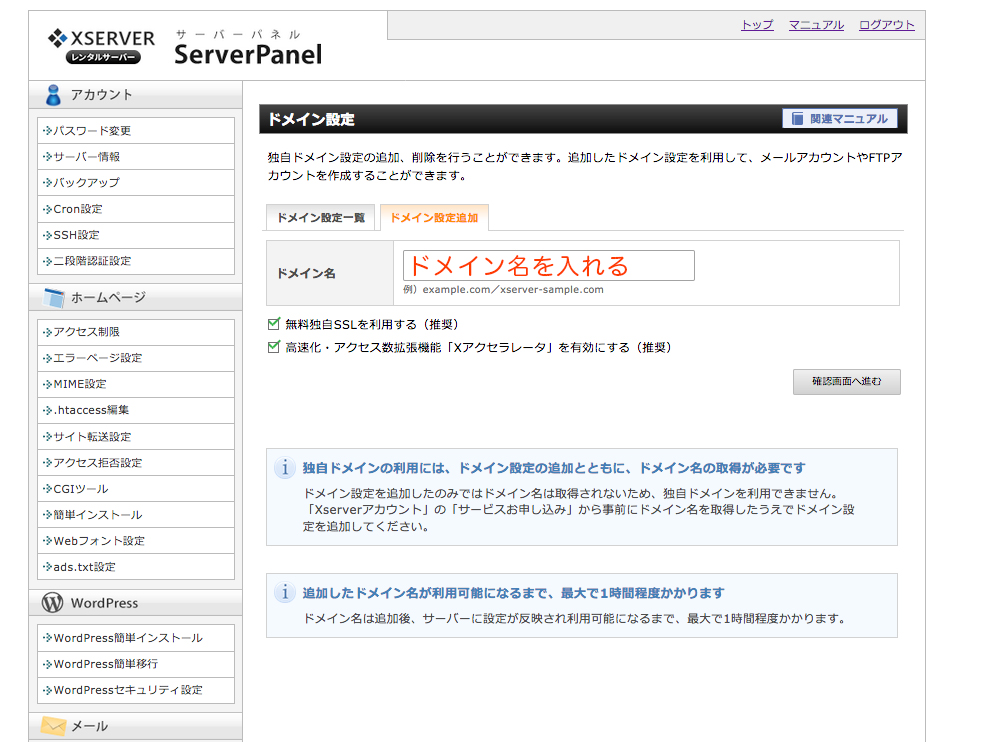Viewport: 990px width, 742px height.
Task: Open サーバー情報 menu item
Action: tap(136, 157)
